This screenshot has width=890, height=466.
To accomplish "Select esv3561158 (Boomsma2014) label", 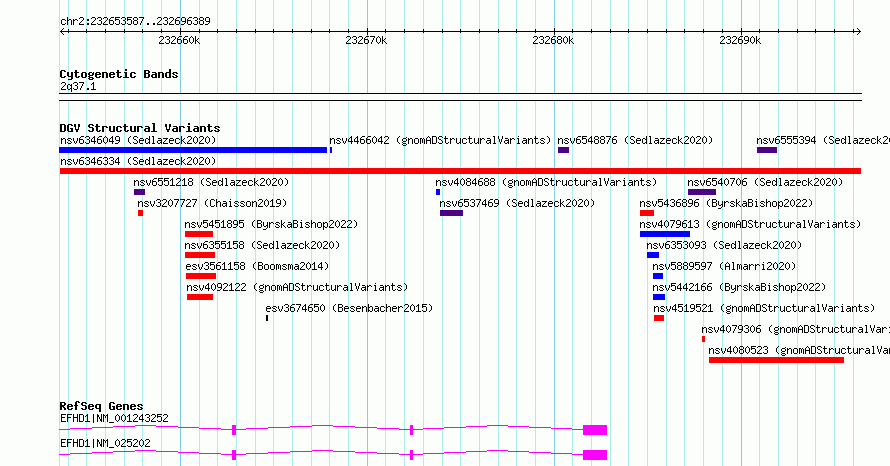I will [x=257, y=266].
